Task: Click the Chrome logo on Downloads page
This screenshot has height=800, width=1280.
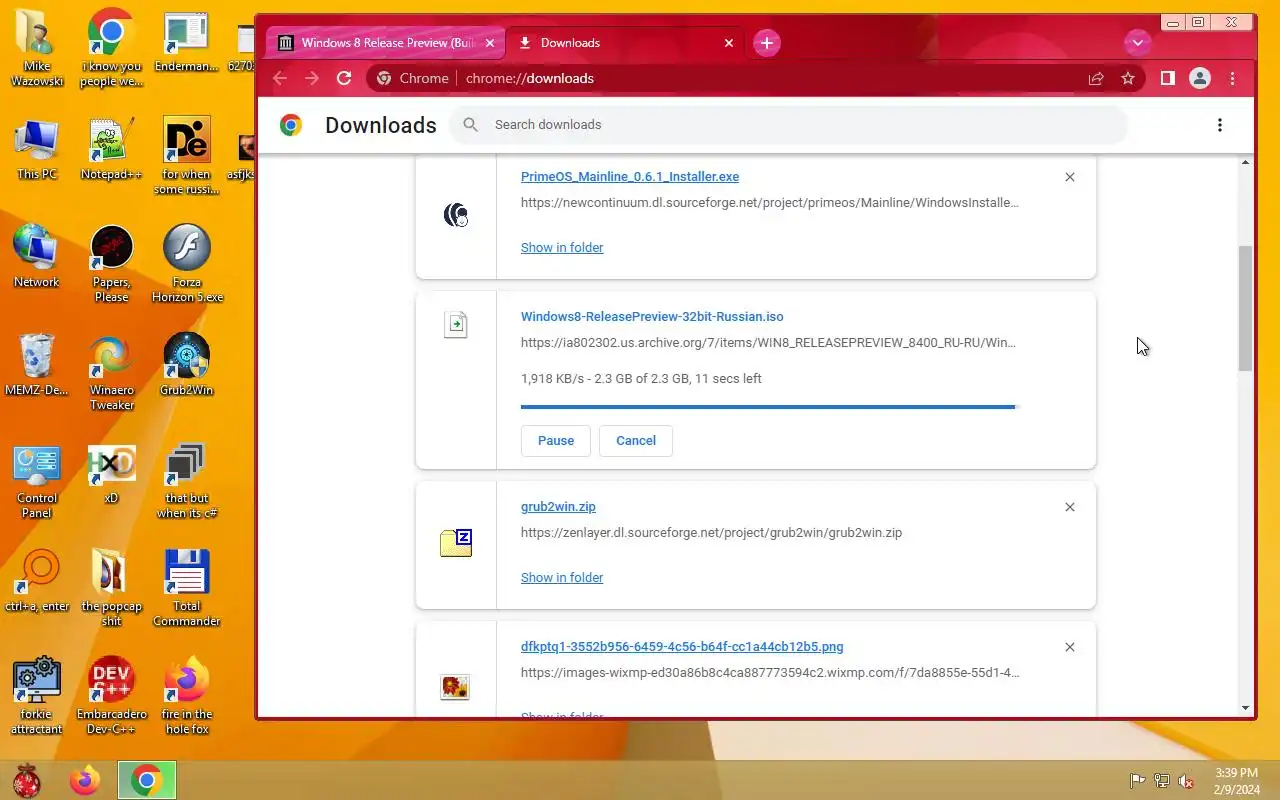Action: [x=291, y=125]
